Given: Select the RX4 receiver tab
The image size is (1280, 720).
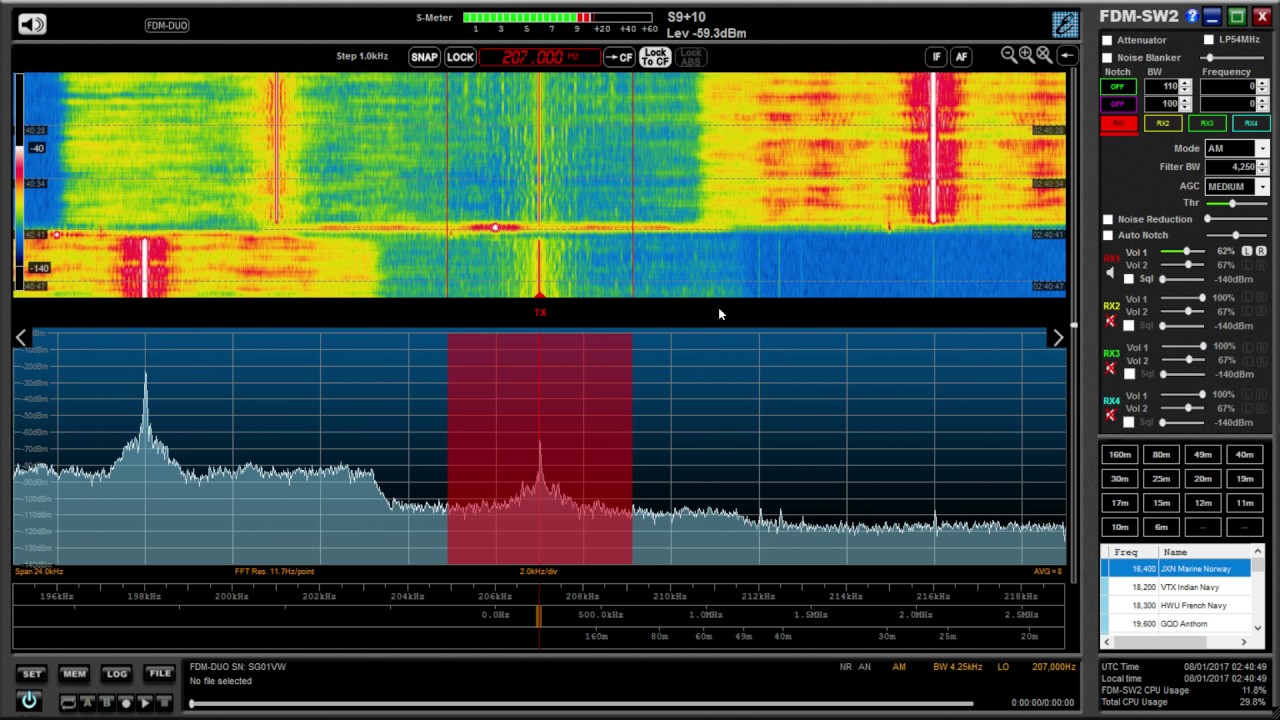Looking at the screenshot, I should point(1250,123).
